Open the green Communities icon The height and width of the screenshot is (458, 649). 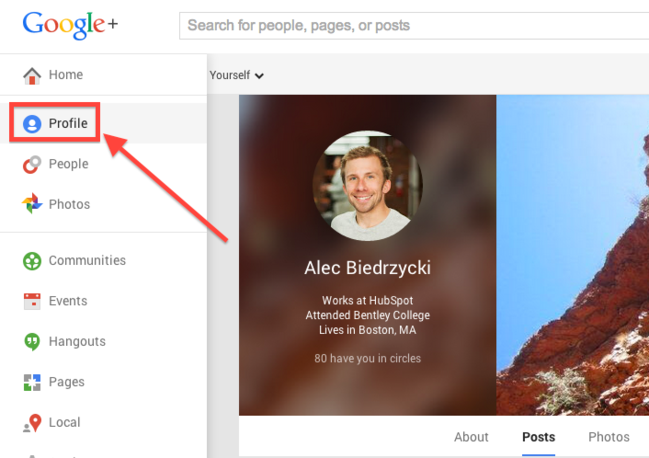[x=32, y=261]
